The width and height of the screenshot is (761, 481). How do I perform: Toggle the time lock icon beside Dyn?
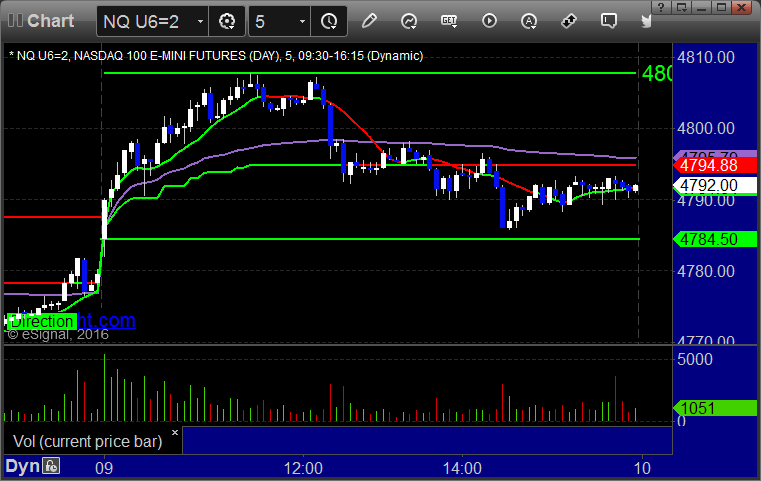point(51,466)
